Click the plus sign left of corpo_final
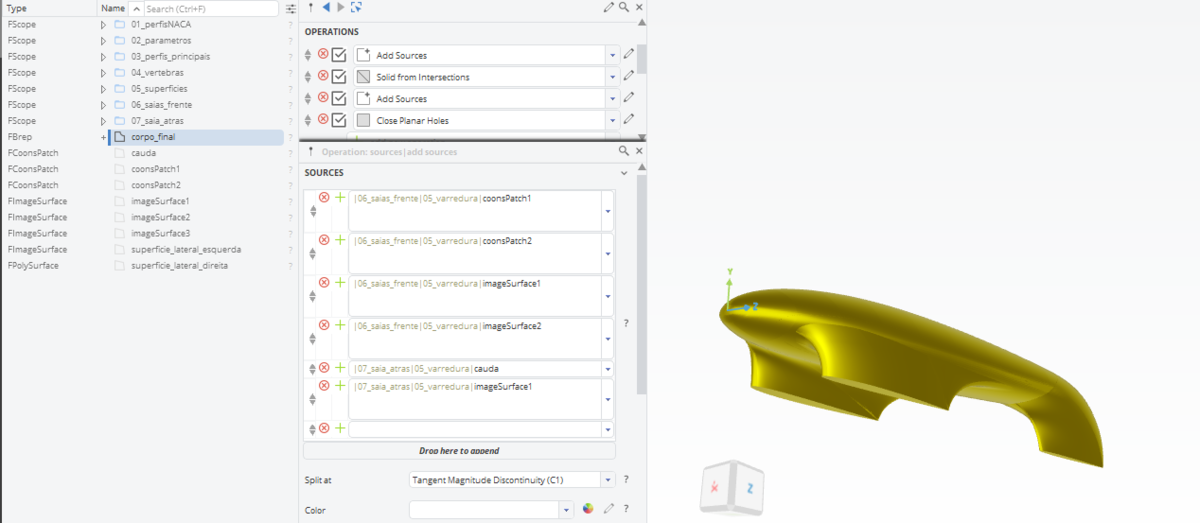The width and height of the screenshot is (1200, 523). (103, 137)
